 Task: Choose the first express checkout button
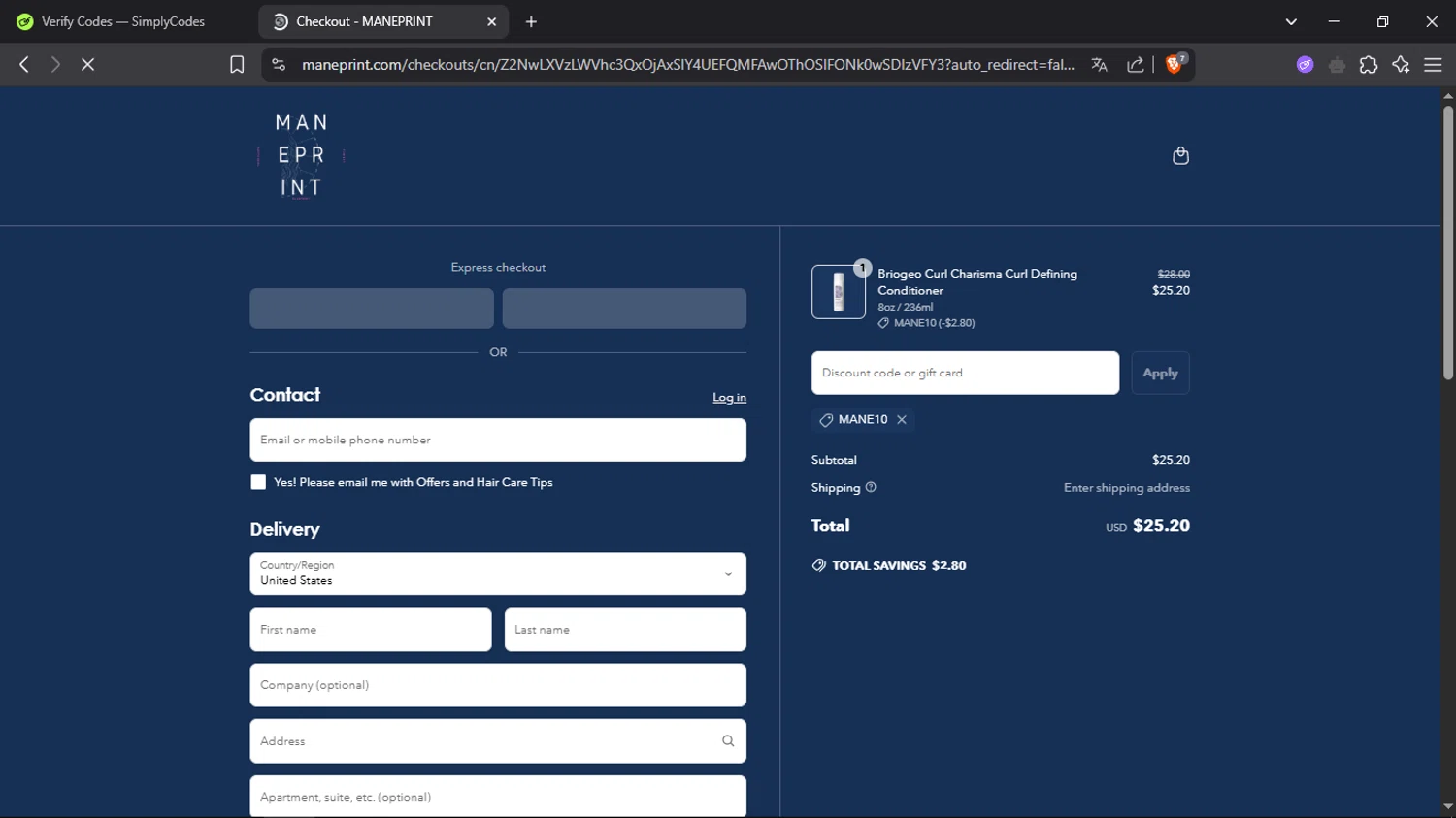[372, 308]
